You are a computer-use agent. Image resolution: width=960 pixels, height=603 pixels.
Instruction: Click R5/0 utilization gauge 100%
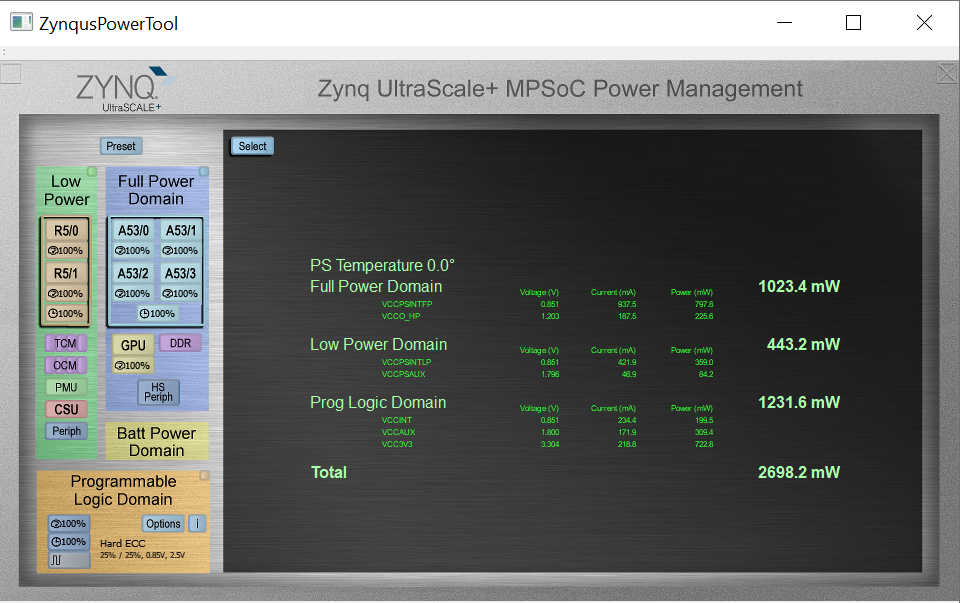pos(66,251)
